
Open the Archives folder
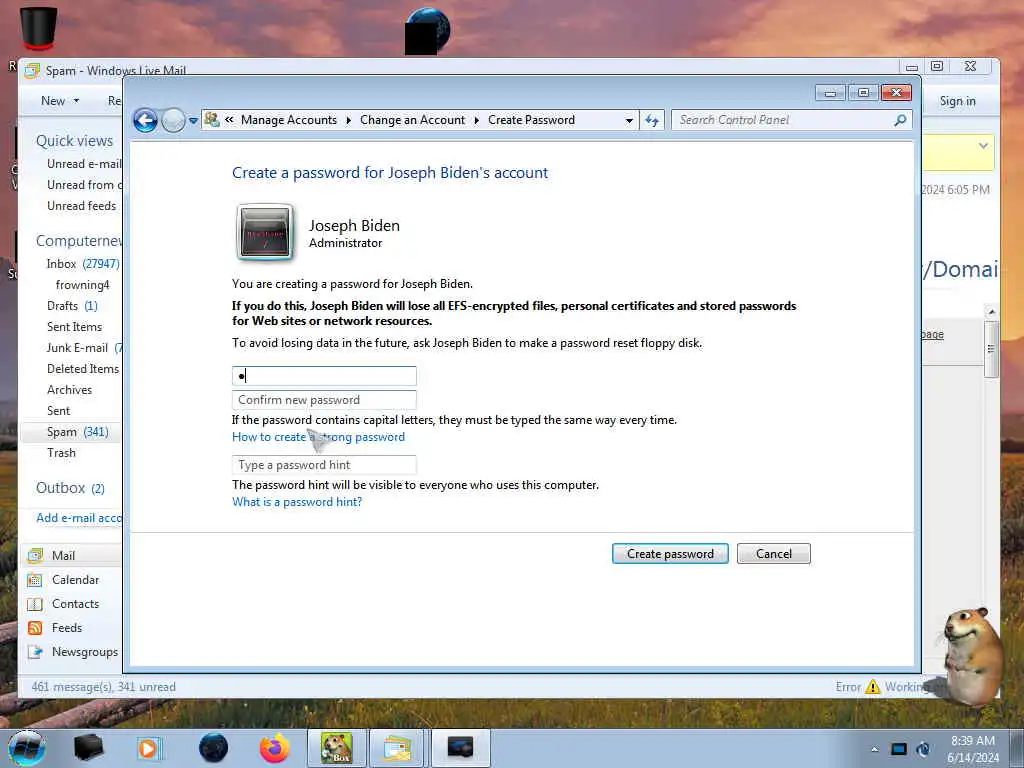tap(69, 390)
